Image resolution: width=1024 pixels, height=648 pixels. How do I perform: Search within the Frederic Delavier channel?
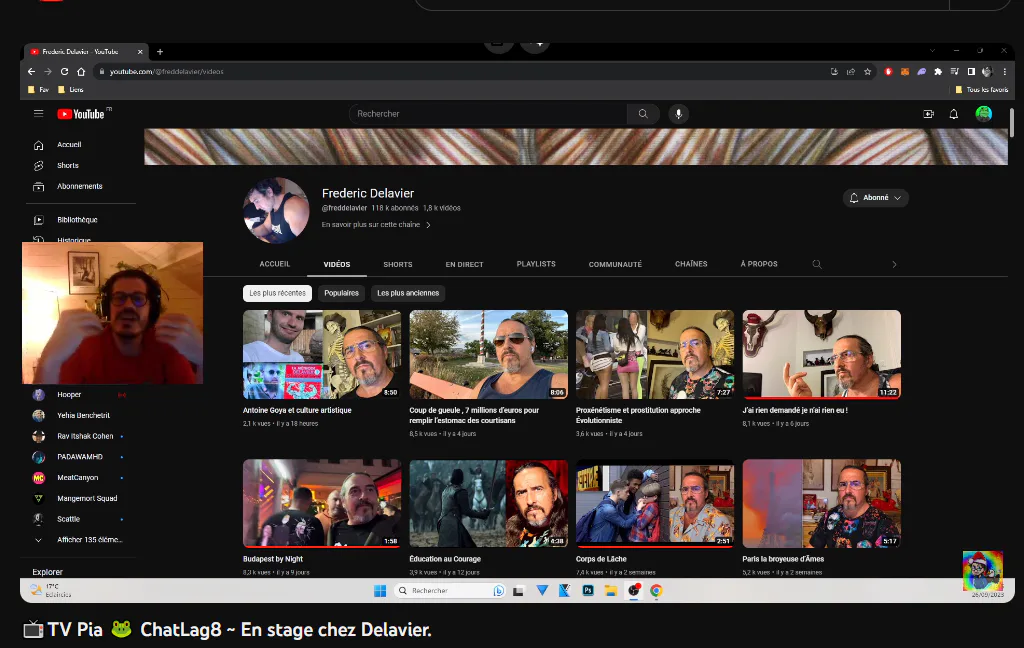816,264
